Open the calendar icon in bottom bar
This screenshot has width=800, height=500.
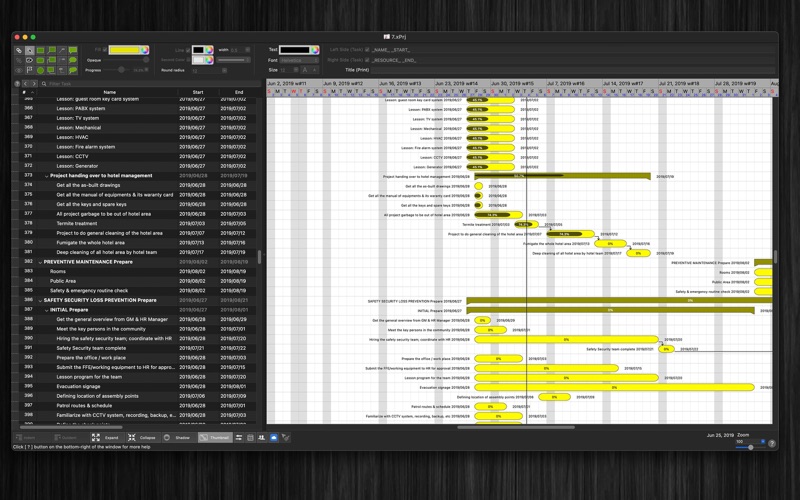[x=250, y=438]
